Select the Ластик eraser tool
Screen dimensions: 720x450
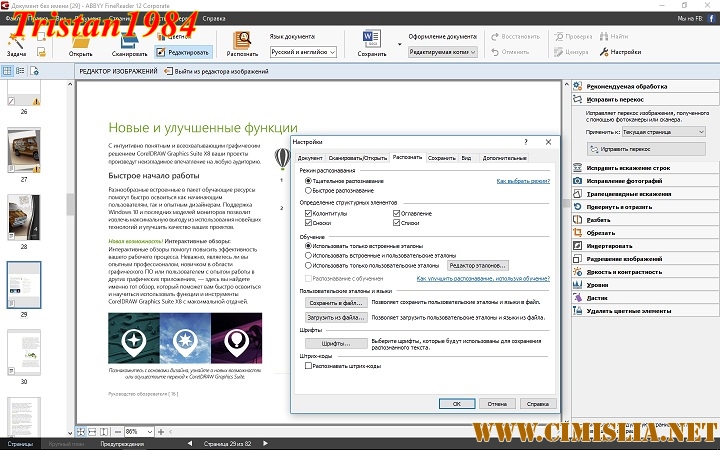598,297
